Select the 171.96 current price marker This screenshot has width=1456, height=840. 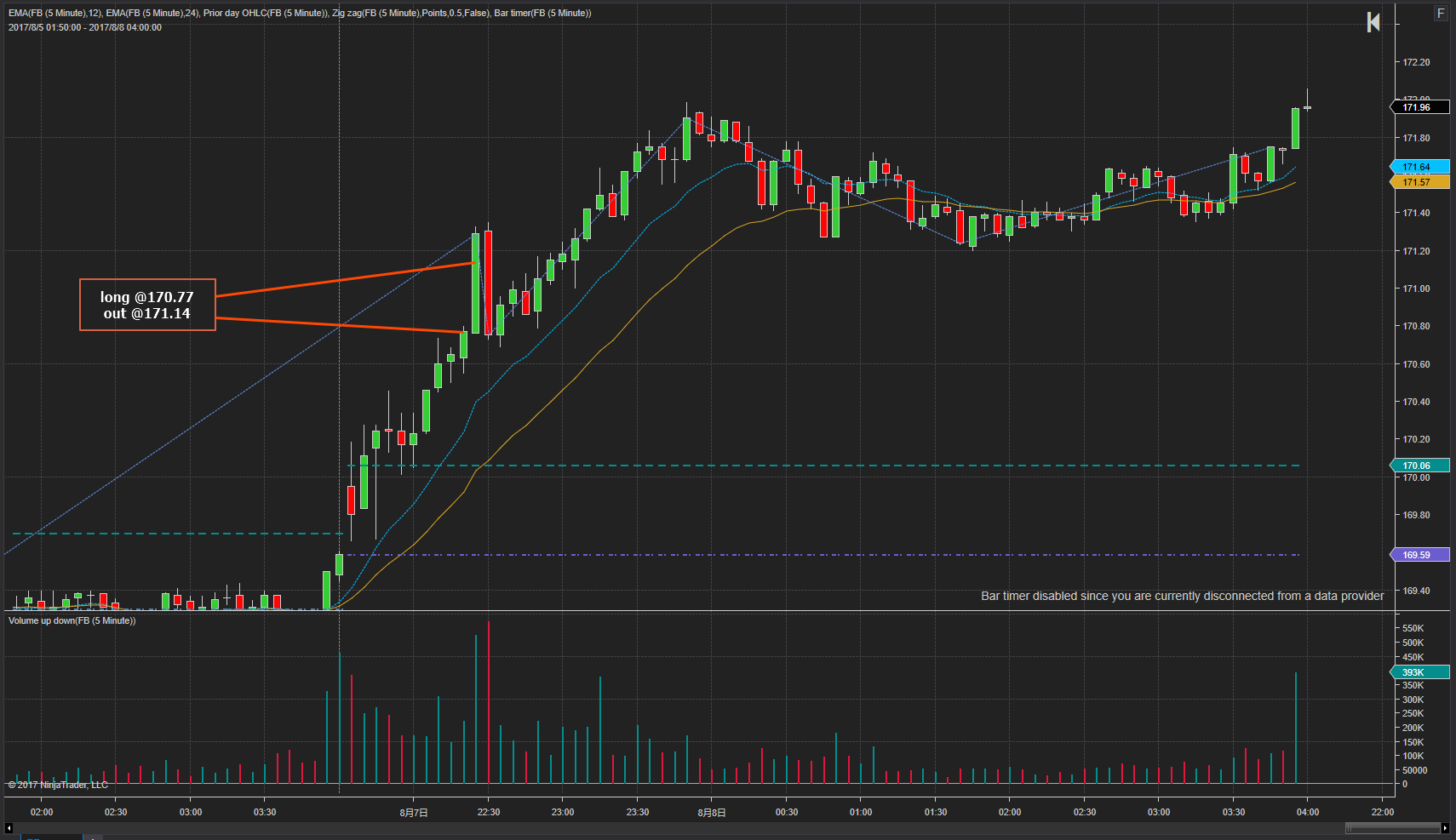(1420, 107)
